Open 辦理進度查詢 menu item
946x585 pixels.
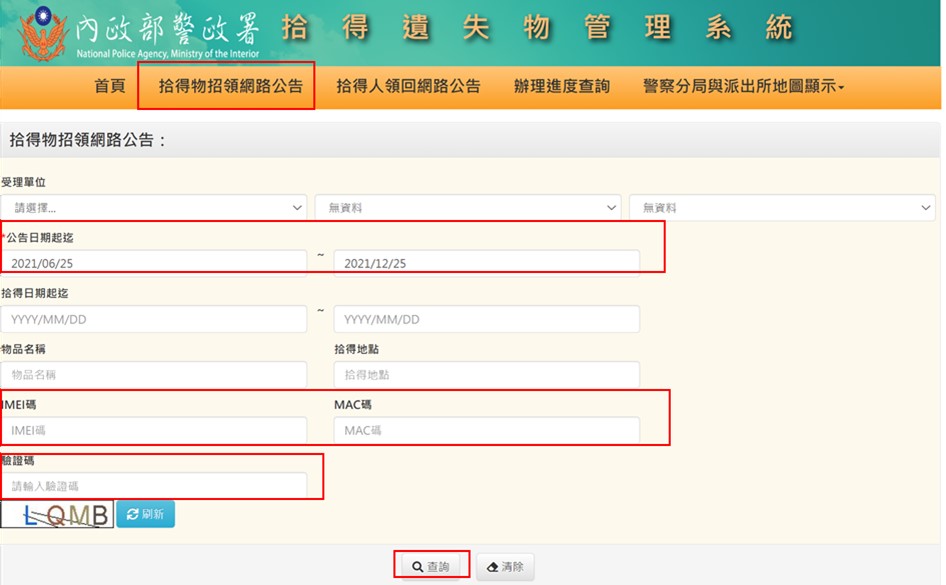tap(562, 86)
